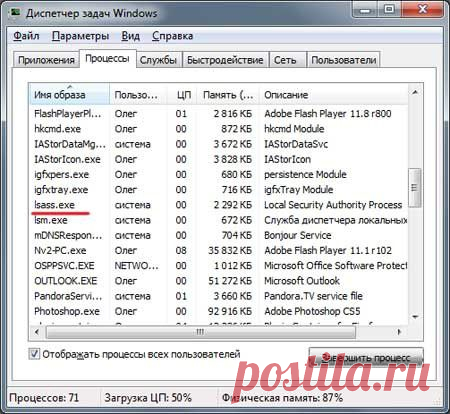Select the IAStorDataMg... process
This screenshot has width=450, height=414.
pyautogui.click(x=218, y=144)
